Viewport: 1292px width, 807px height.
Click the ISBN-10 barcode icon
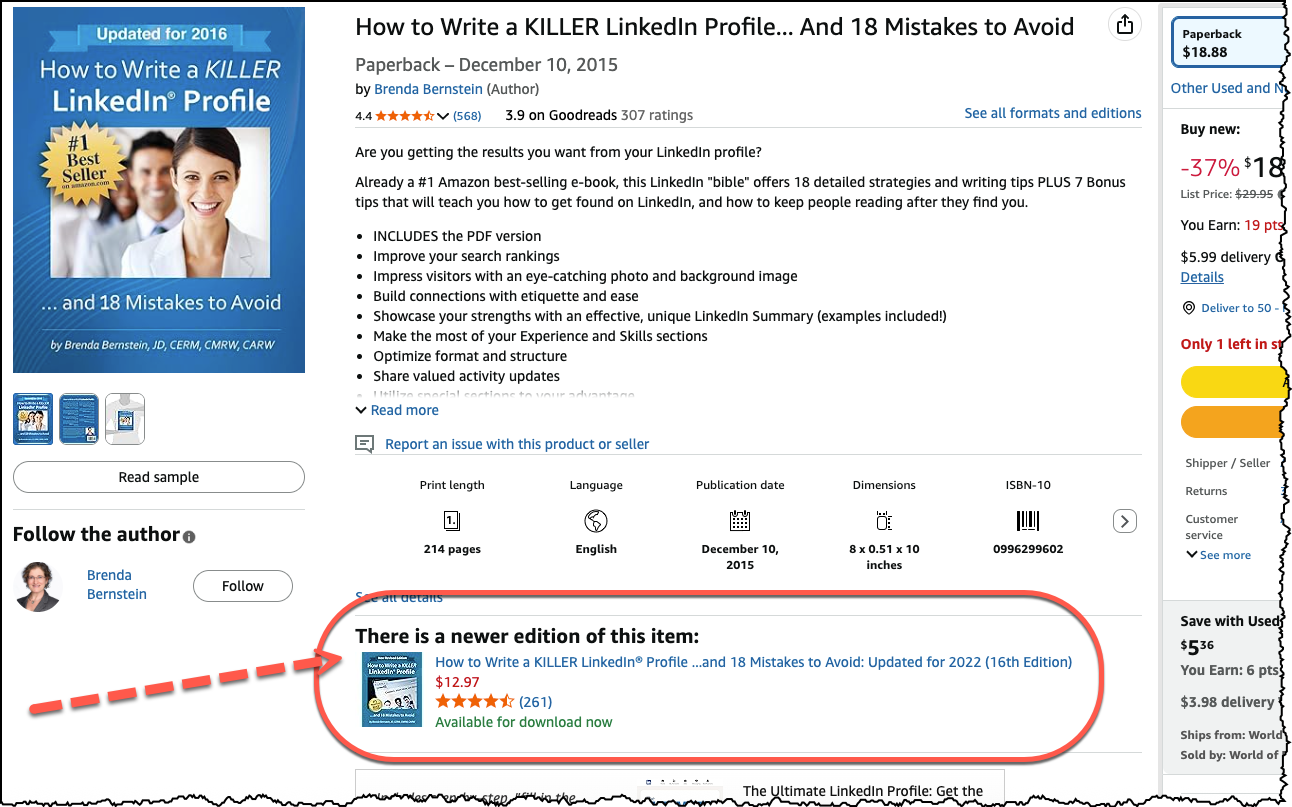pyautogui.click(x=1028, y=521)
